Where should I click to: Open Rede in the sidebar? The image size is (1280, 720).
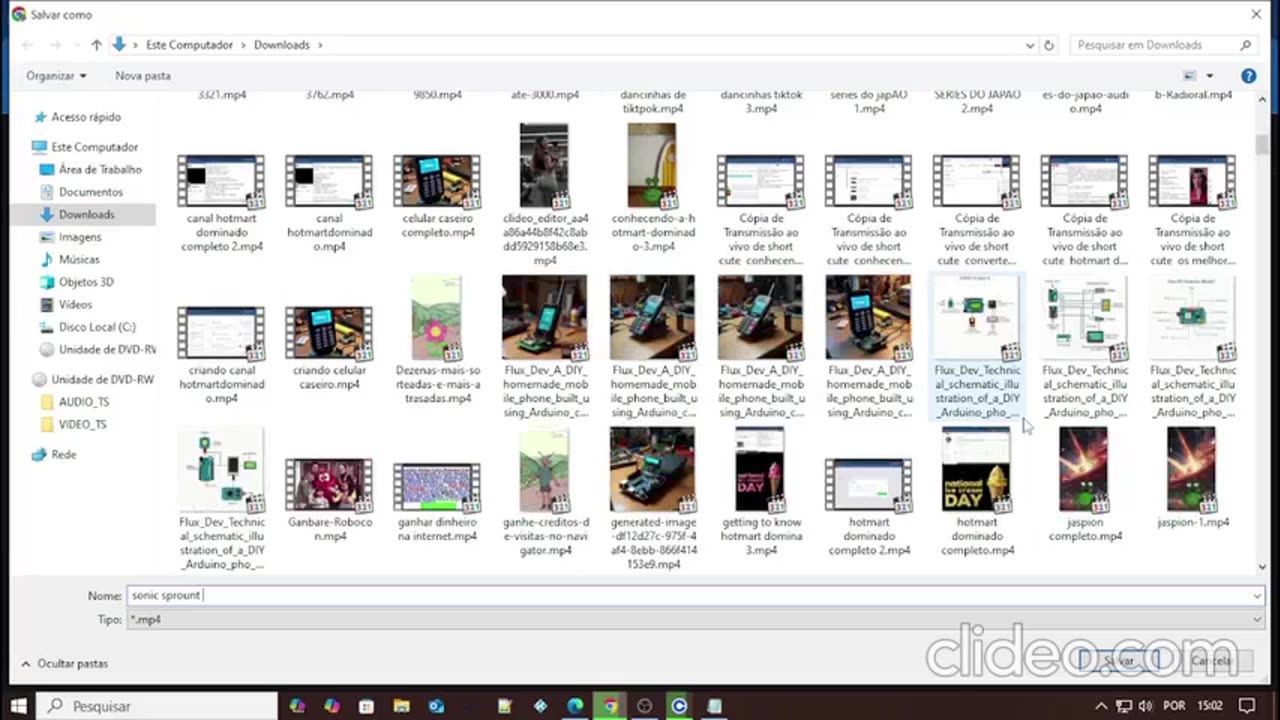64,455
